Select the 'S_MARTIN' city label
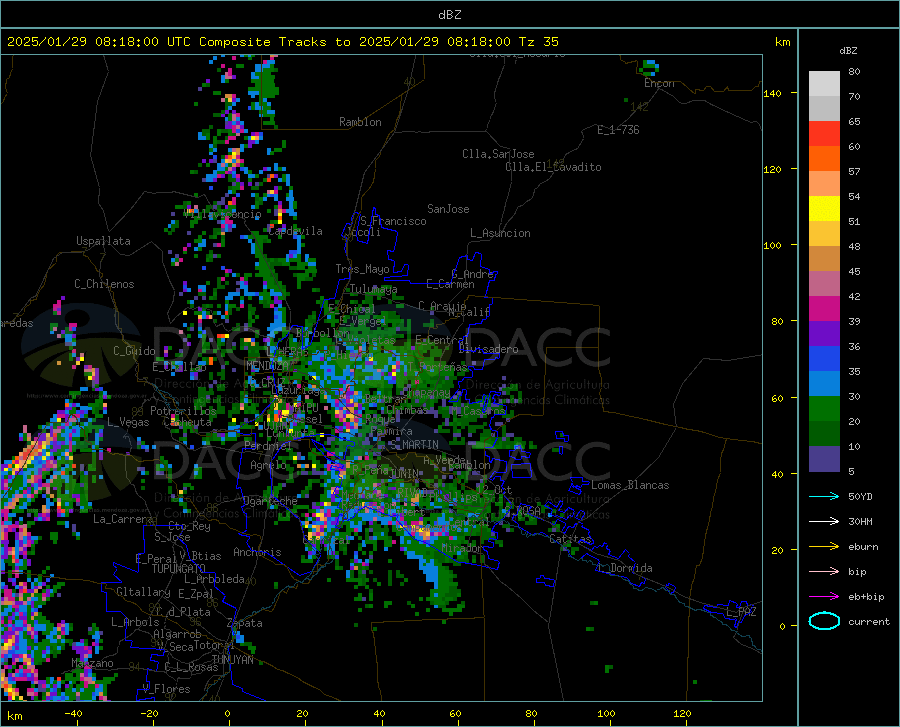The image size is (900, 727). [x=414, y=445]
